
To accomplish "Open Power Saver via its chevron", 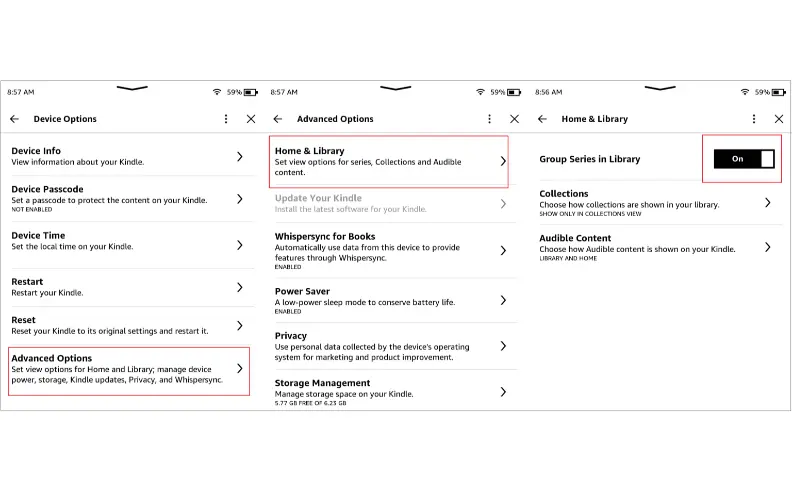I will [x=503, y=300].
